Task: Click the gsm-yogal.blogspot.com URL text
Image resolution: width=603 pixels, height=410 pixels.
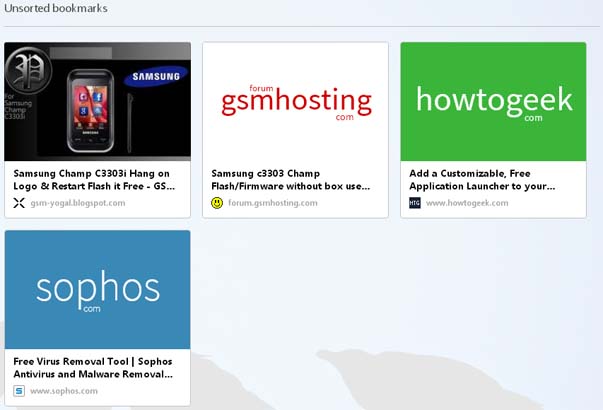Action: [x=78, y=203]
